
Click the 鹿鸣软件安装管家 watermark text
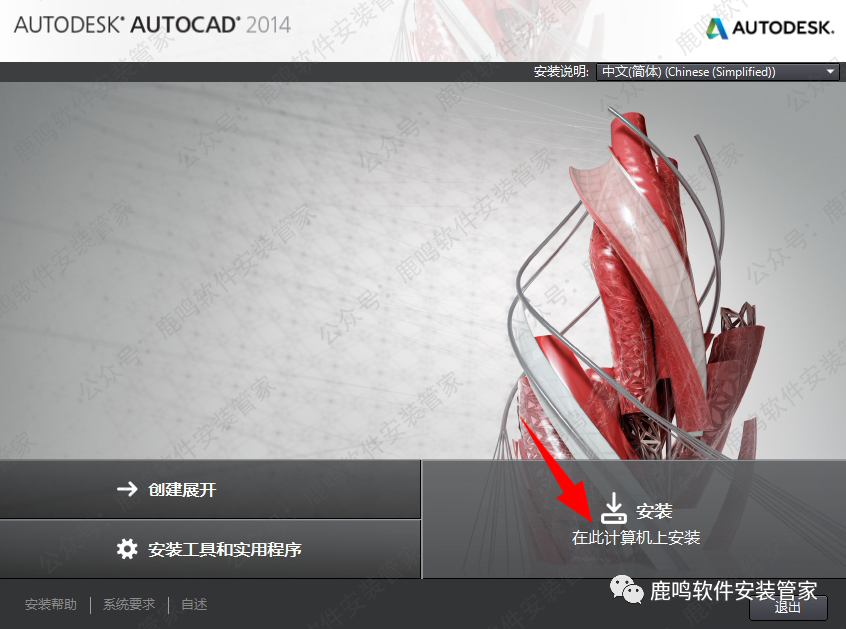[734, 591]
